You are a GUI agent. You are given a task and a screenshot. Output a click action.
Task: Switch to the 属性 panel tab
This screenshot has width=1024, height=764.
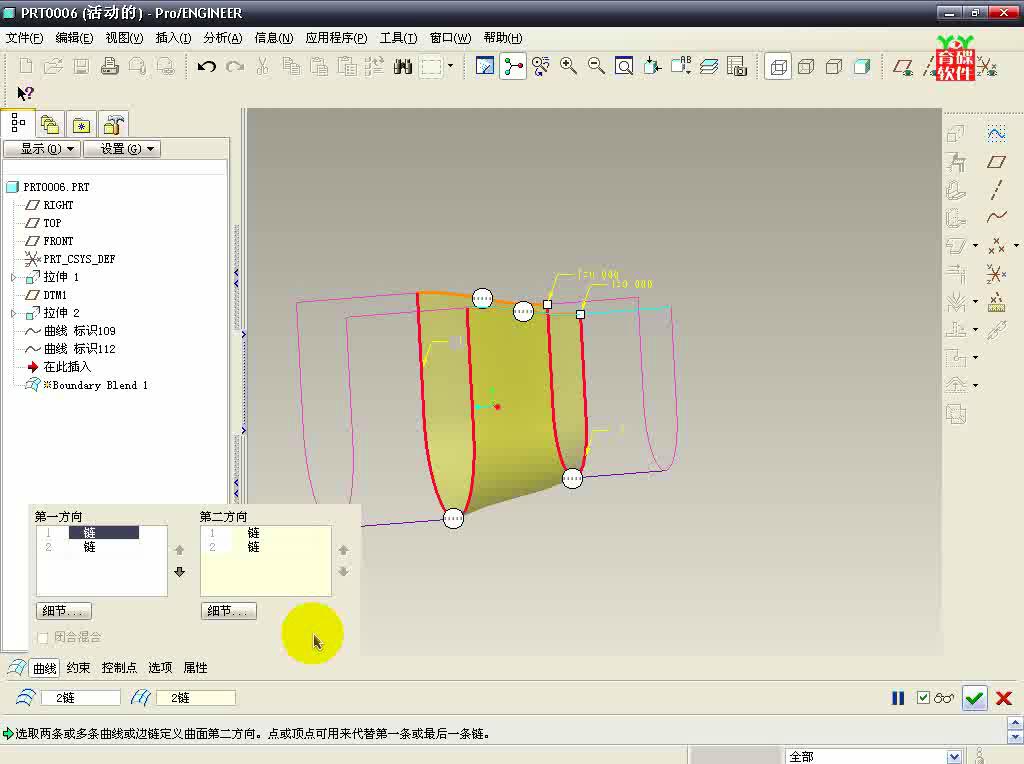(195, 667)
